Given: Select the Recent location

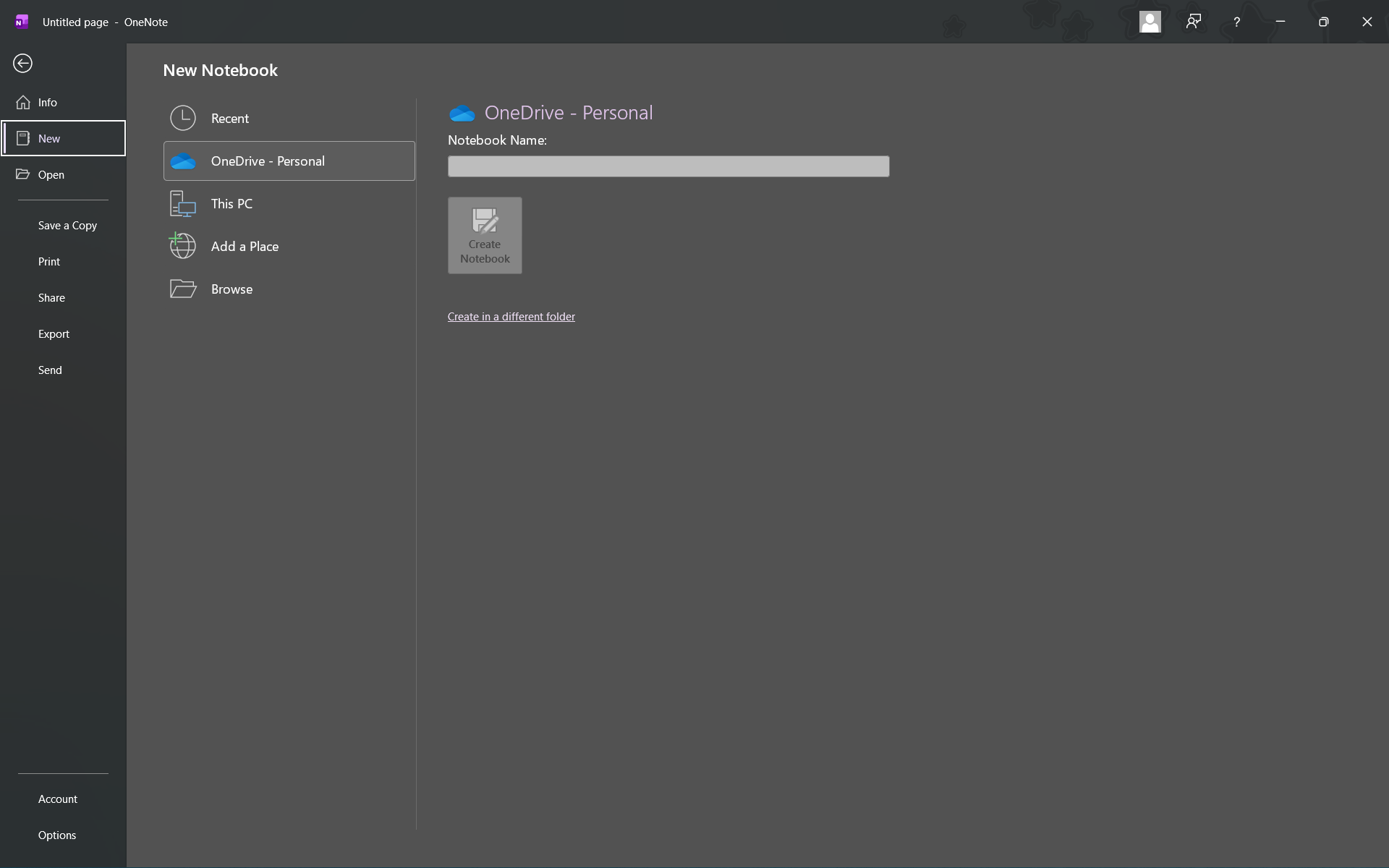Looking at the screenshot, I should (x=289, y=118).
